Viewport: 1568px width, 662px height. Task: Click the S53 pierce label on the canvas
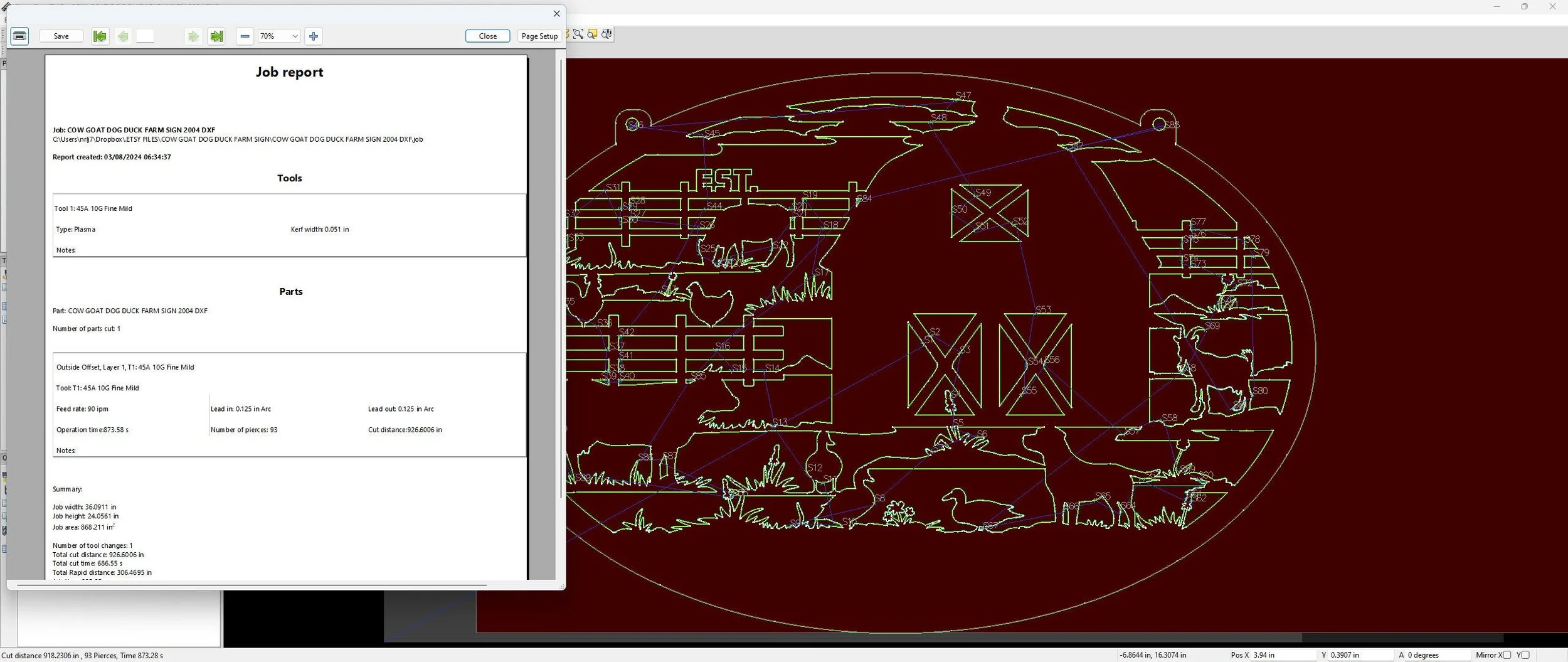1043,309
